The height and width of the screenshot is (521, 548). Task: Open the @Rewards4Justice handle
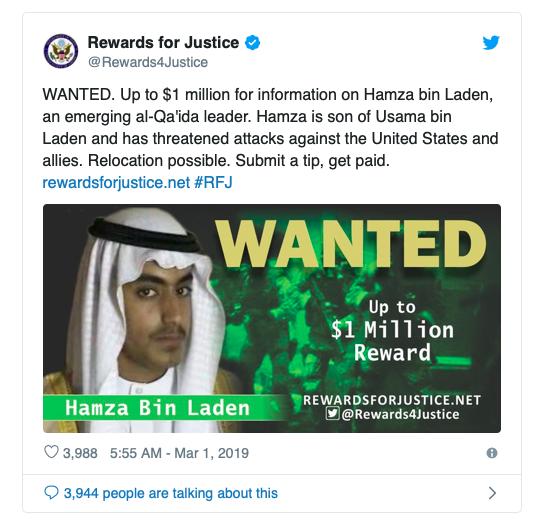pos(147,62)
